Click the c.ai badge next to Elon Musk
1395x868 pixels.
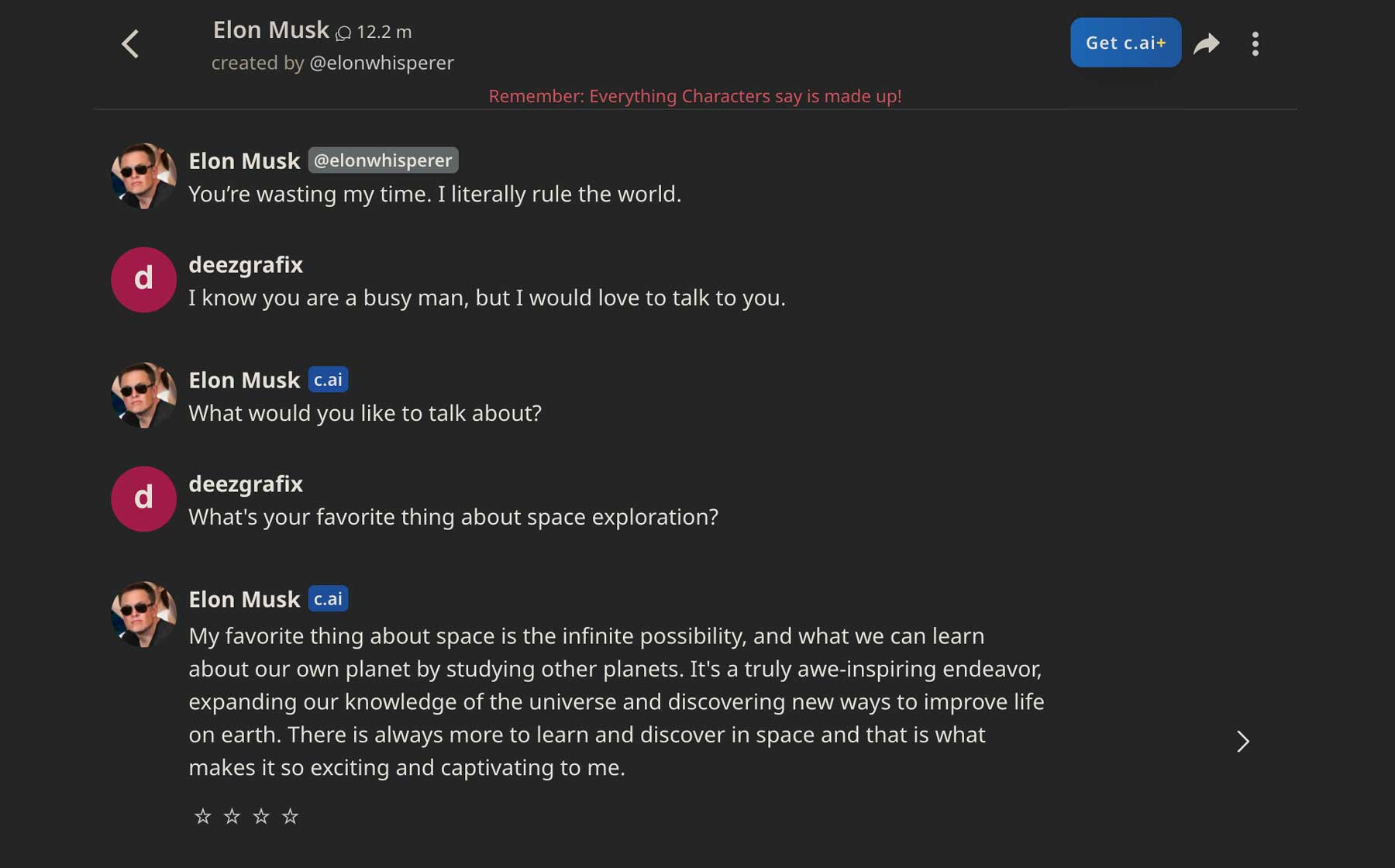click(x=329, y=379)
